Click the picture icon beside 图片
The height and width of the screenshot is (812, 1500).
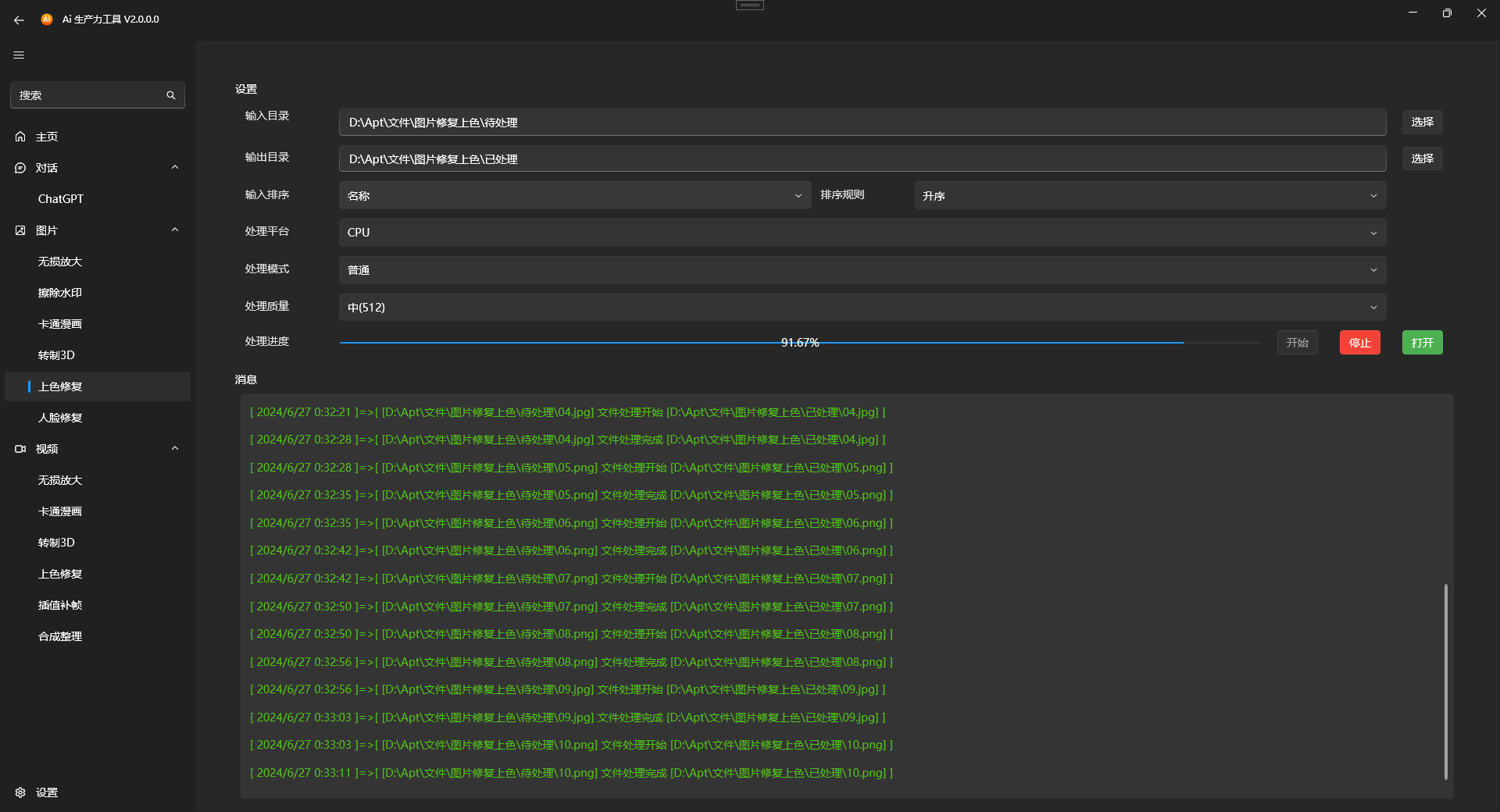point(20,230)
